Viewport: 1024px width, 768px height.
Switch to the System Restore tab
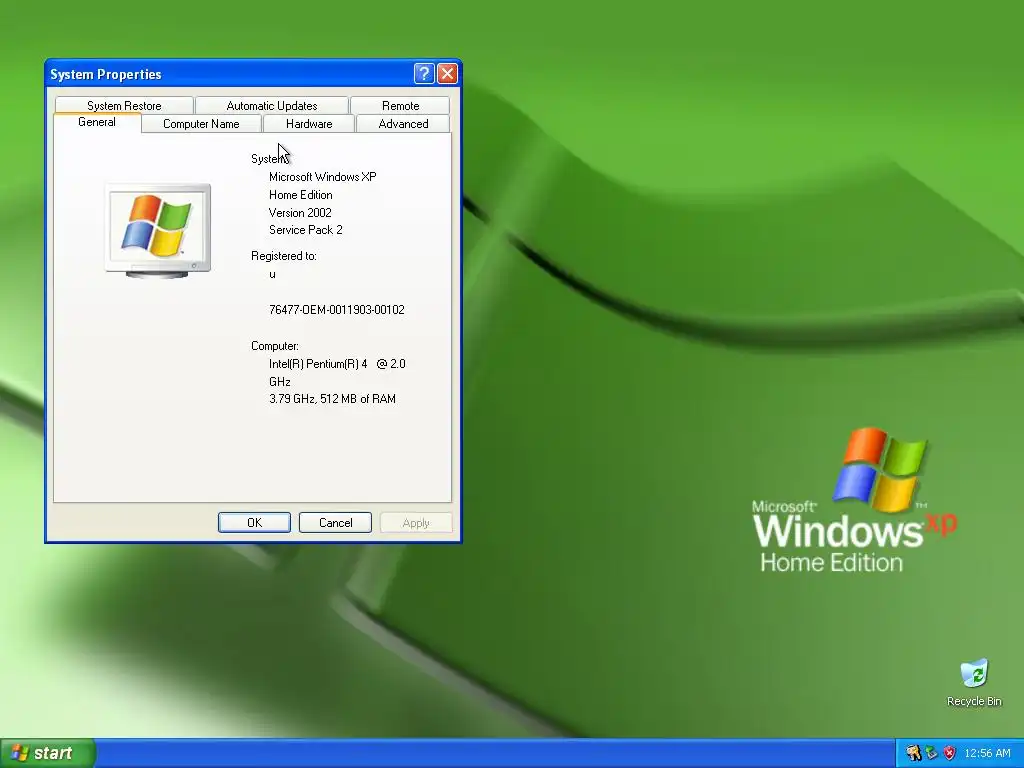point(124,106)
